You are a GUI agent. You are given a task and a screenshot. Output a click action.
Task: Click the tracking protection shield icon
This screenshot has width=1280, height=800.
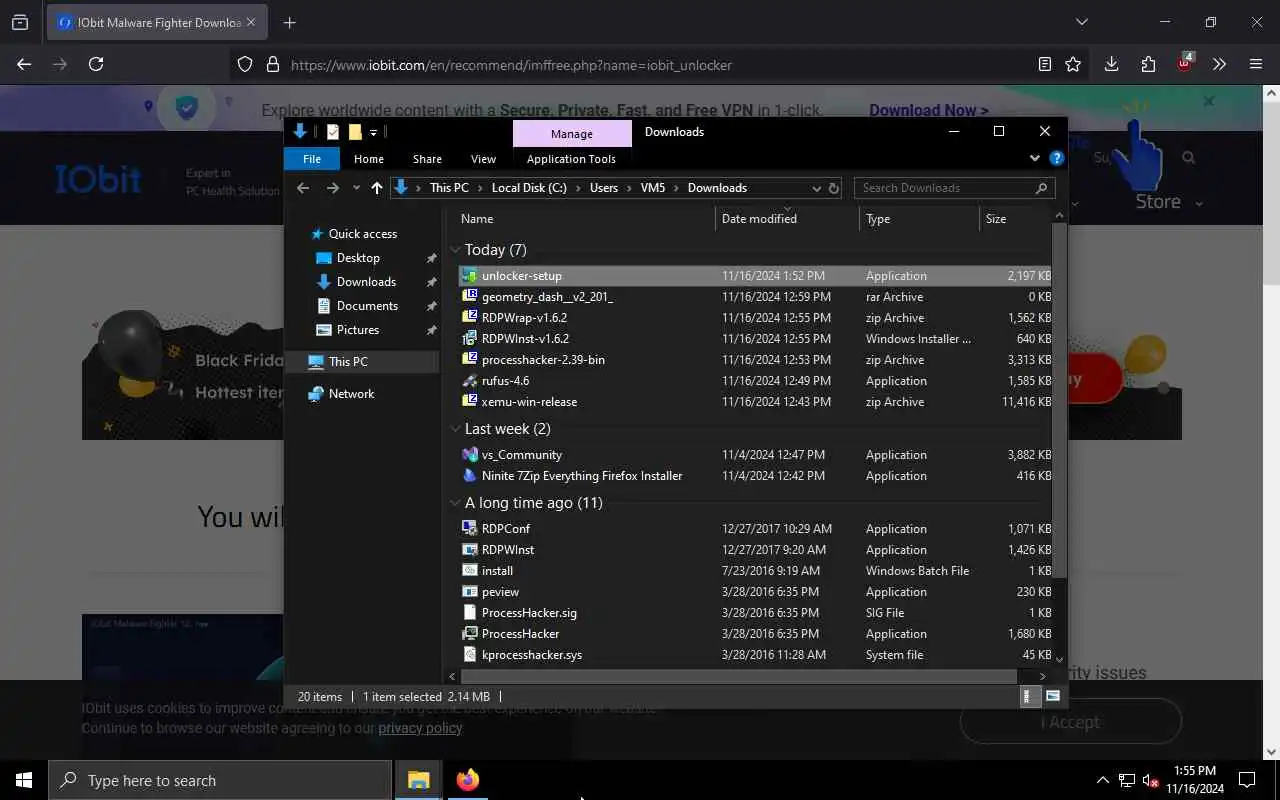[x=245, y=65]
